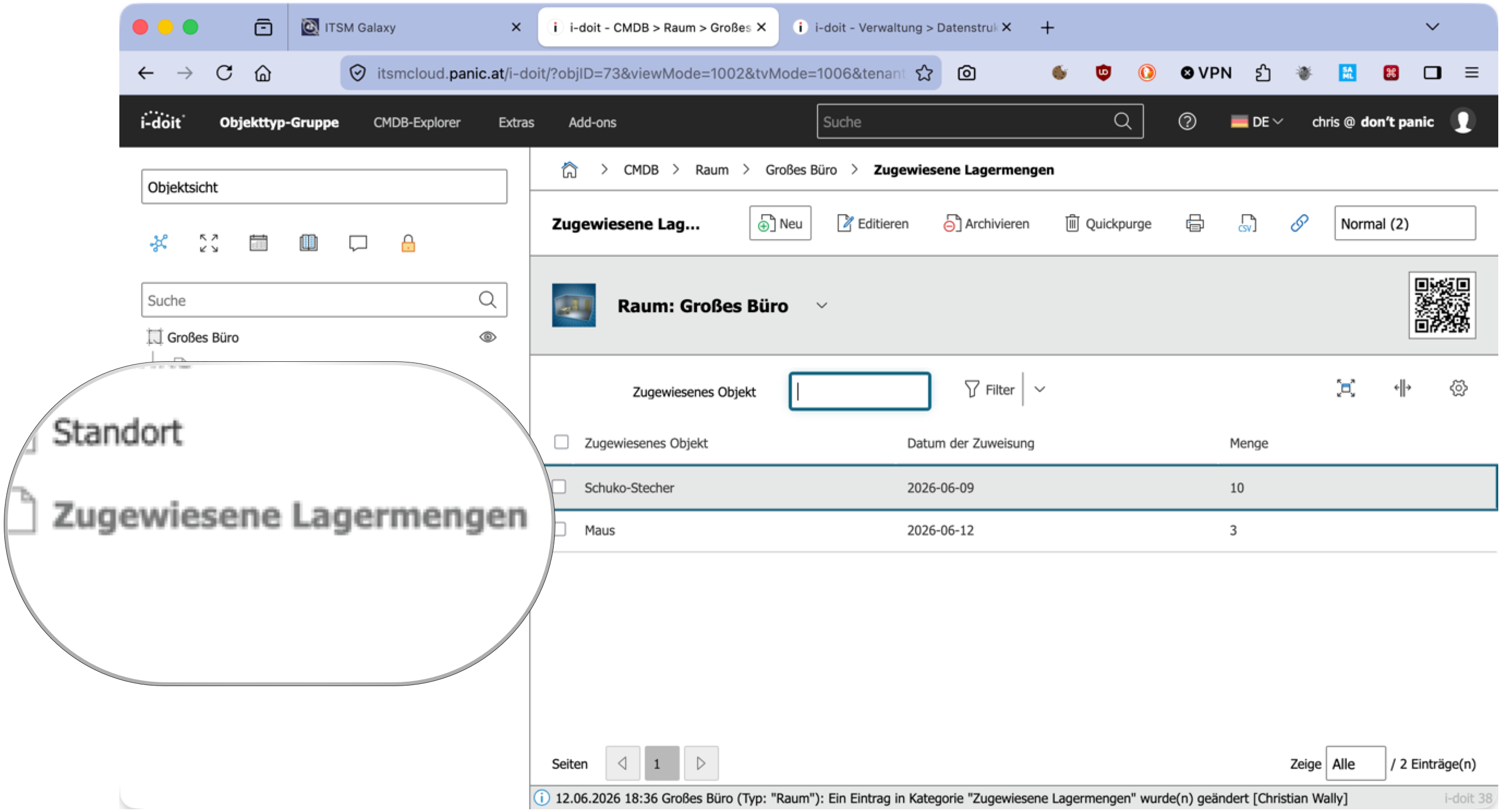Copy link with the chain icon
Image resolution: width=1501 pixels, height=812 pixels.
[1299, 223]
